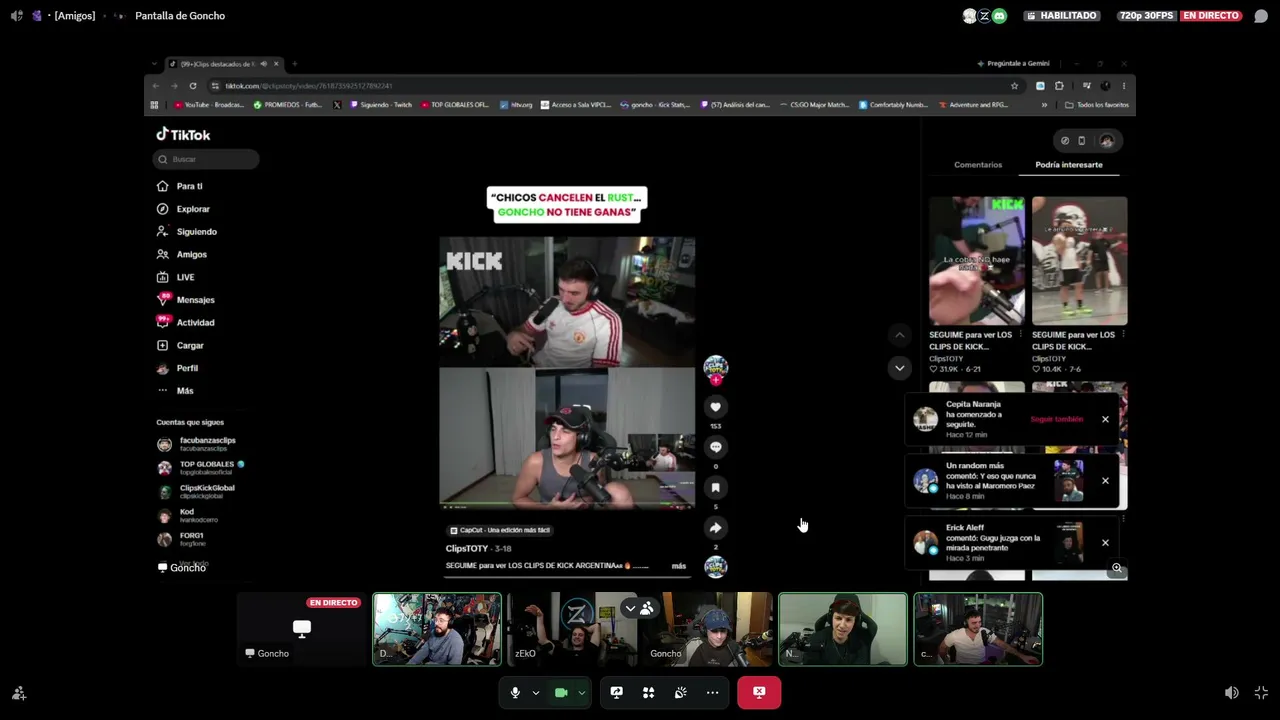Dismiss the Erick Aleff notification
The height and width of the screenshot is (720, 1280).
click(1105, 543)
